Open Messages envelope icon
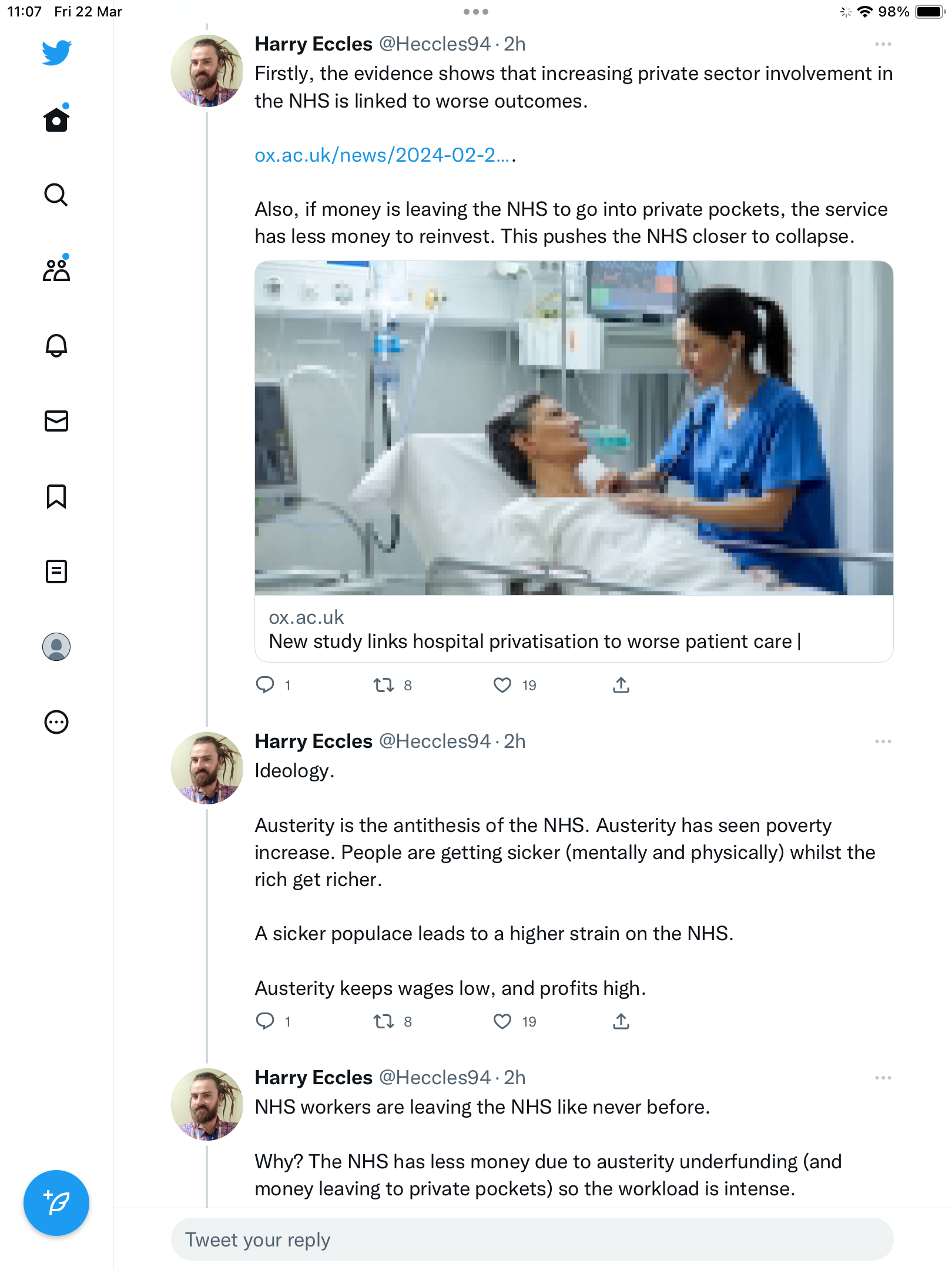952x1270 pixels. [56, 421]
